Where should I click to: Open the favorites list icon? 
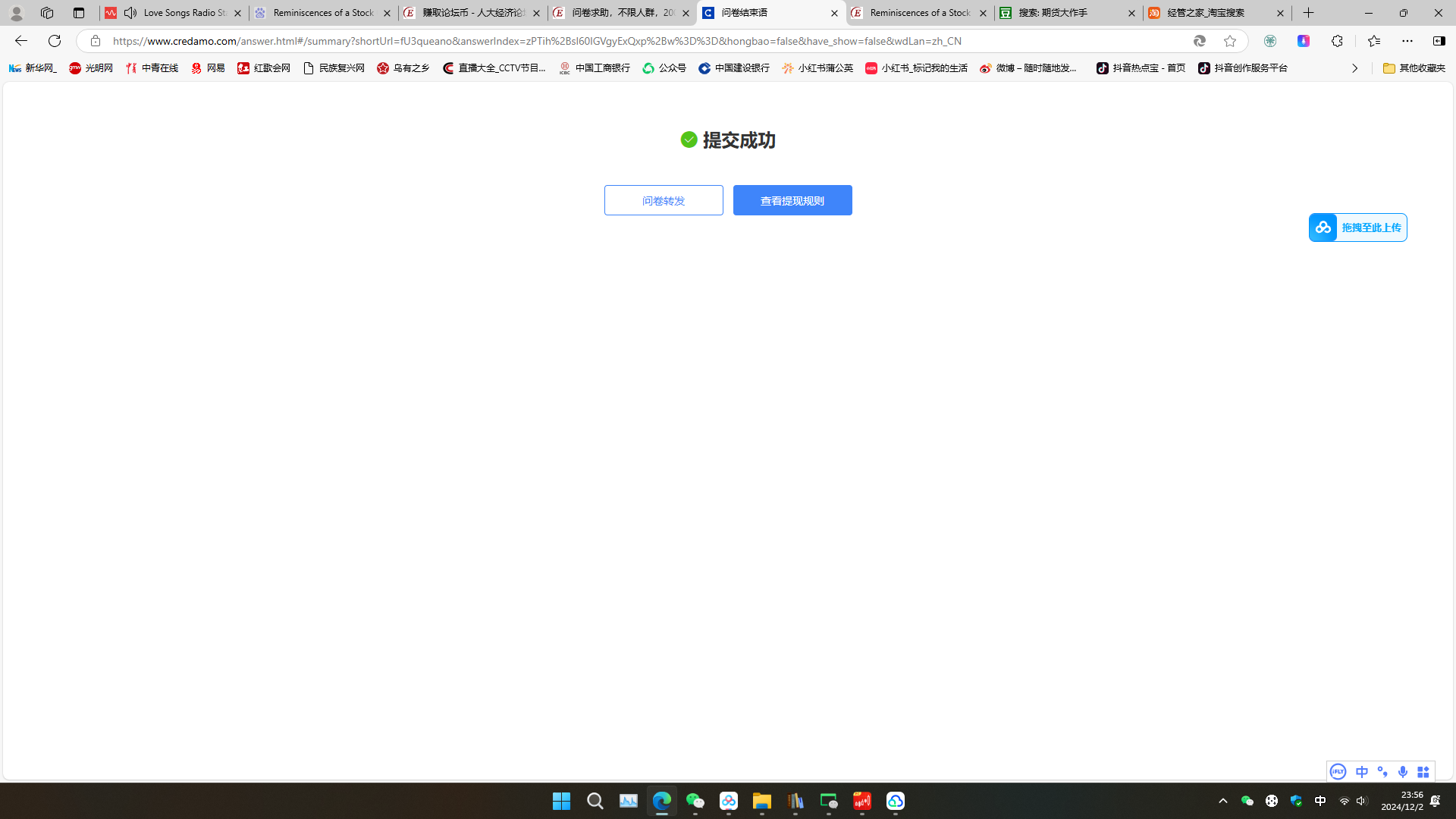(1374, 41)
